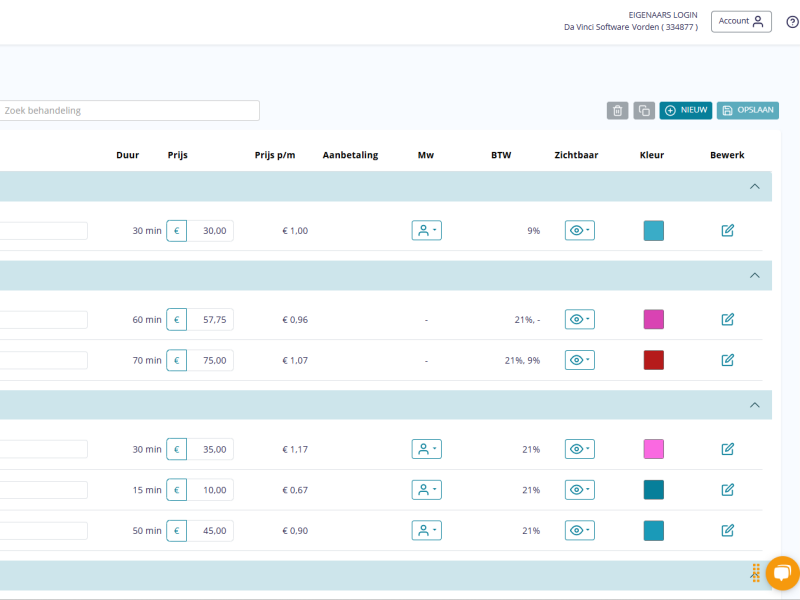Click the BTW column header

click(501, 155)
